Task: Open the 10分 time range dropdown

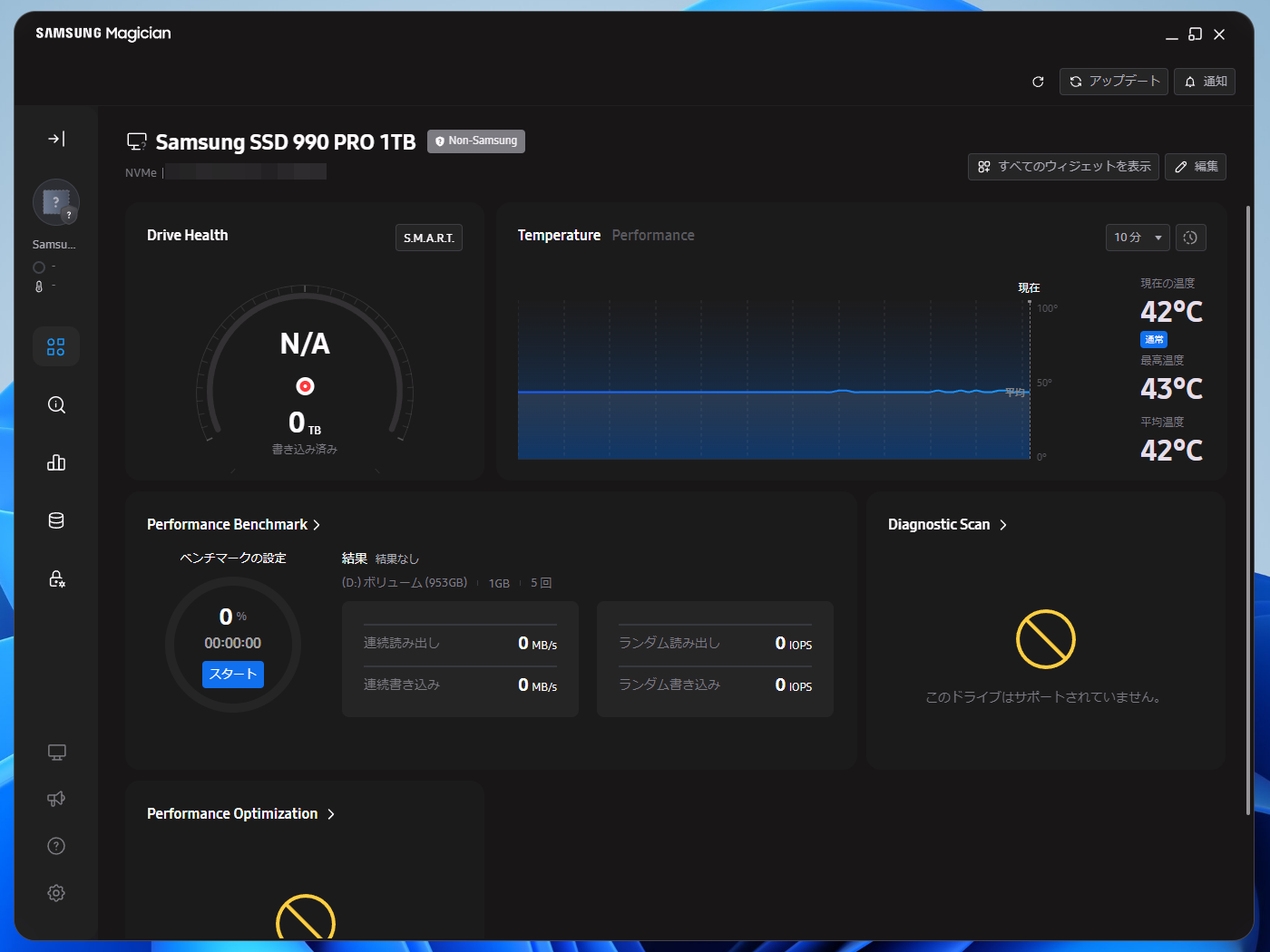Action: [x=1138, y=238]
